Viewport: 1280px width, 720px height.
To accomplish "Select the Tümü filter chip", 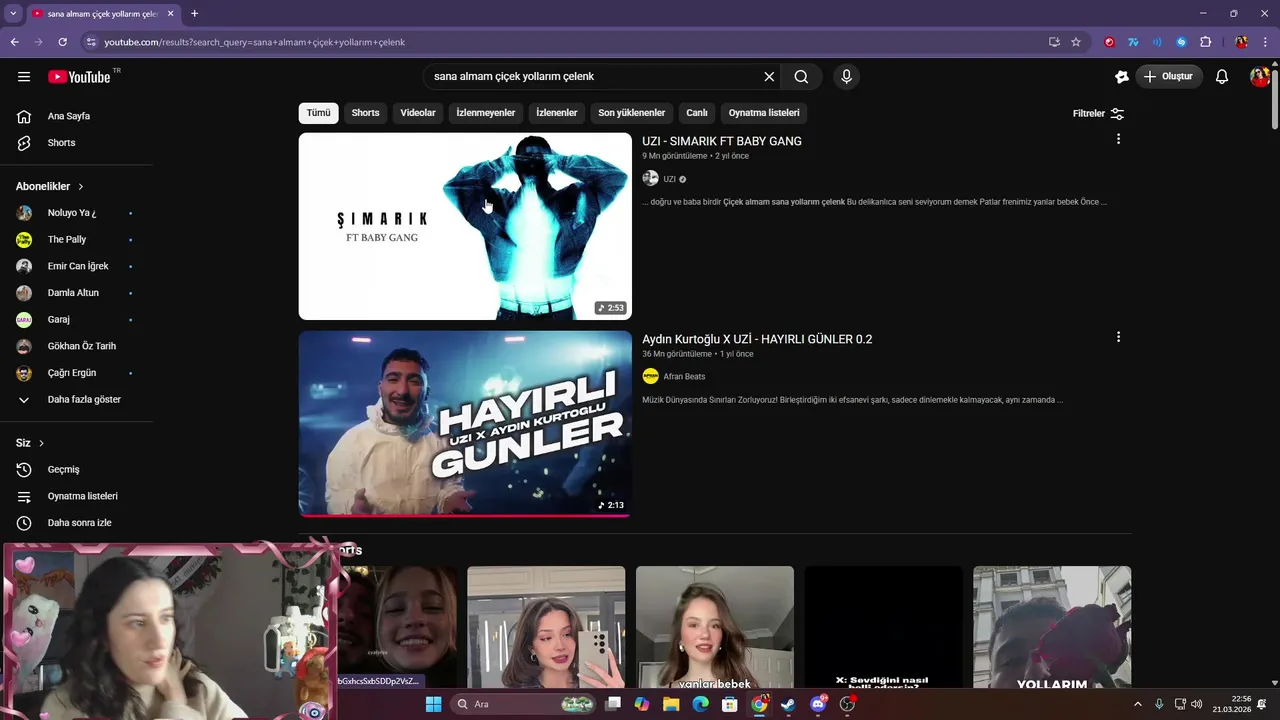I will coord(318,113).
